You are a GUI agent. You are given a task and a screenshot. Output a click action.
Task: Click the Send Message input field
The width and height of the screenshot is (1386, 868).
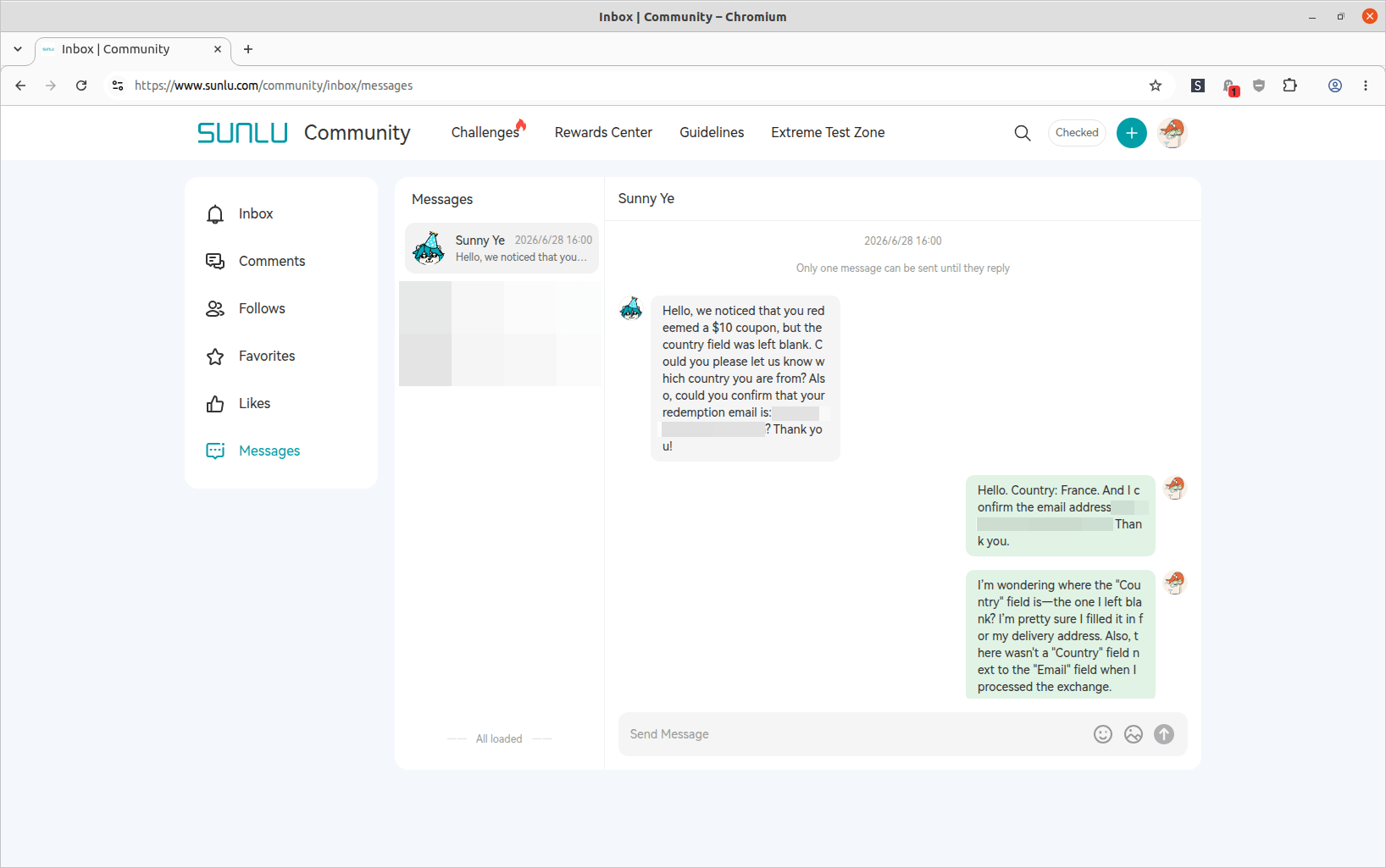pos(856,734)
